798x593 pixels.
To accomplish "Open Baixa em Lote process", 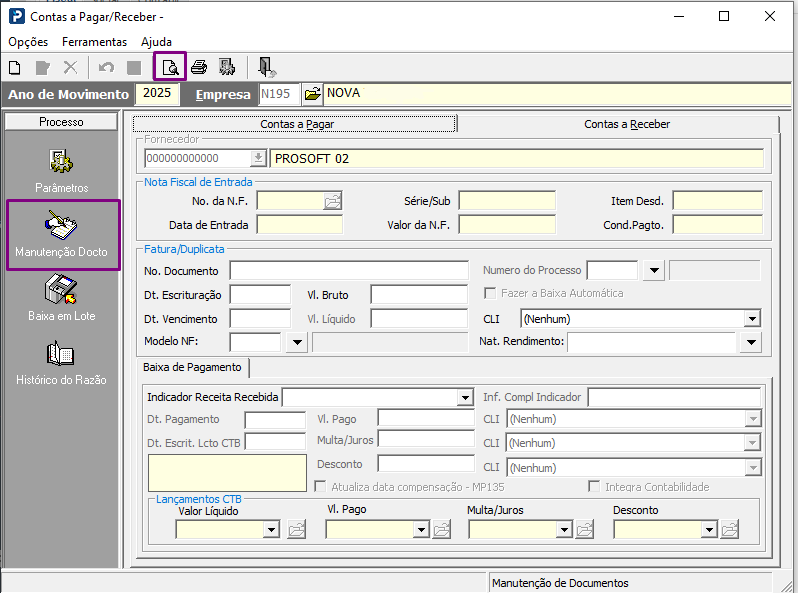I will click(62, 300).
